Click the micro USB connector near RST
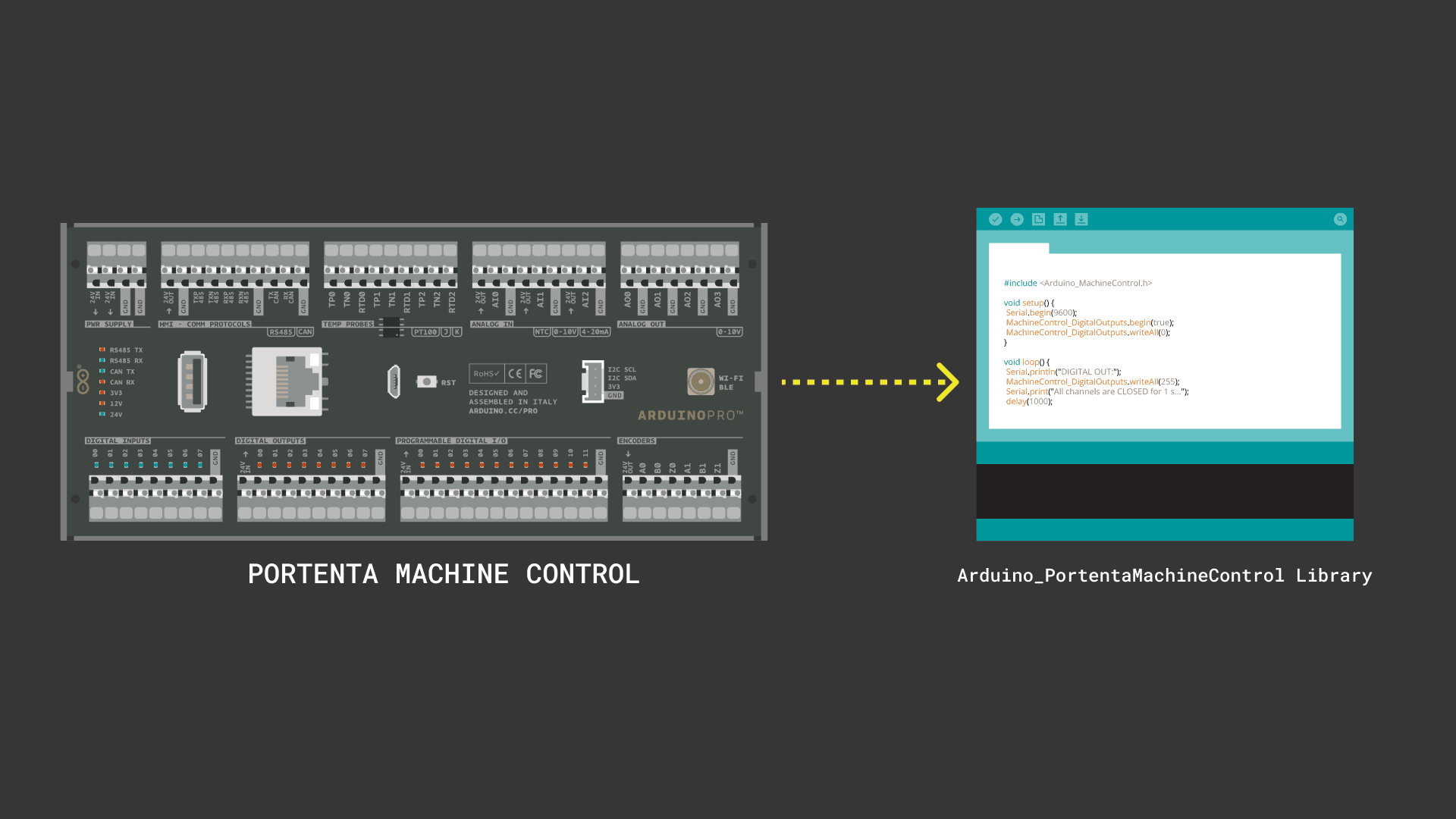The height and width of the screenshot is (819, 1456). [394, 381]
